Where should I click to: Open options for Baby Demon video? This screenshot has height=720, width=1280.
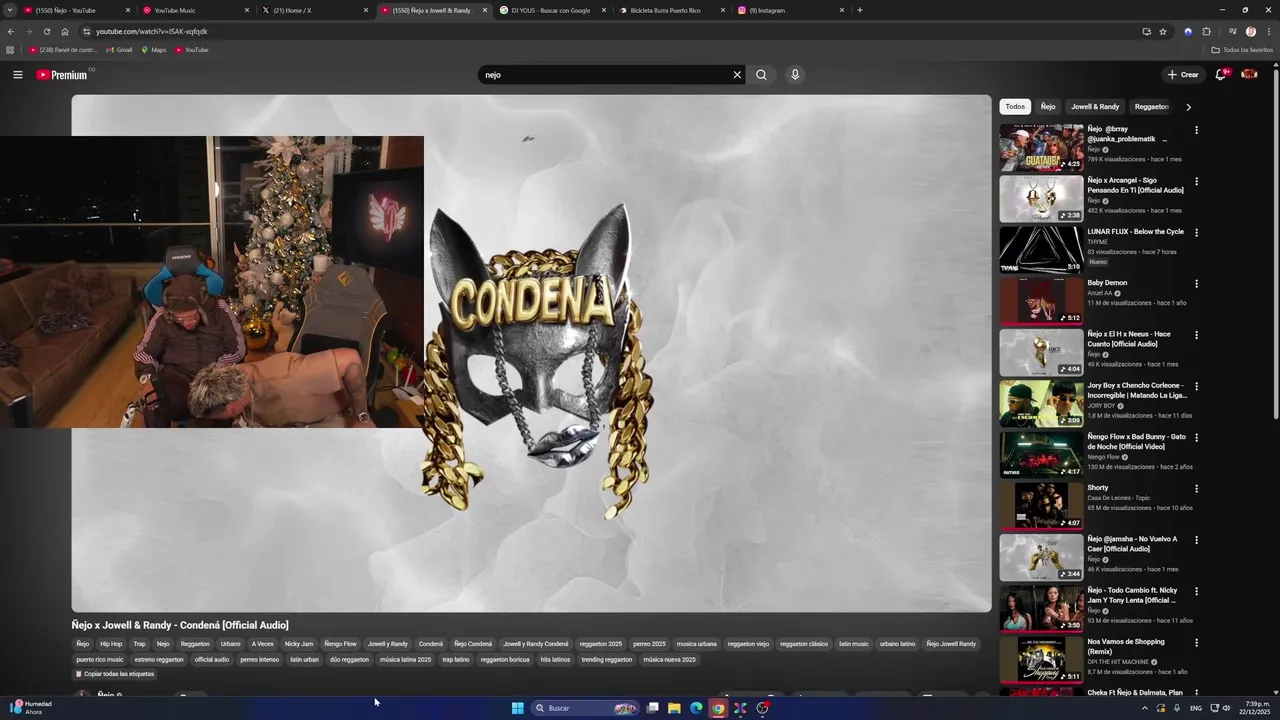(x=1196, y=284)
